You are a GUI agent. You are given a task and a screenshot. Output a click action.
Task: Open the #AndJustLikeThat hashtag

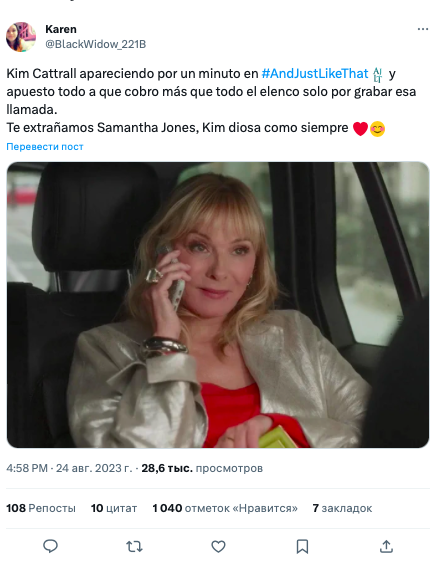coord(315,73)
